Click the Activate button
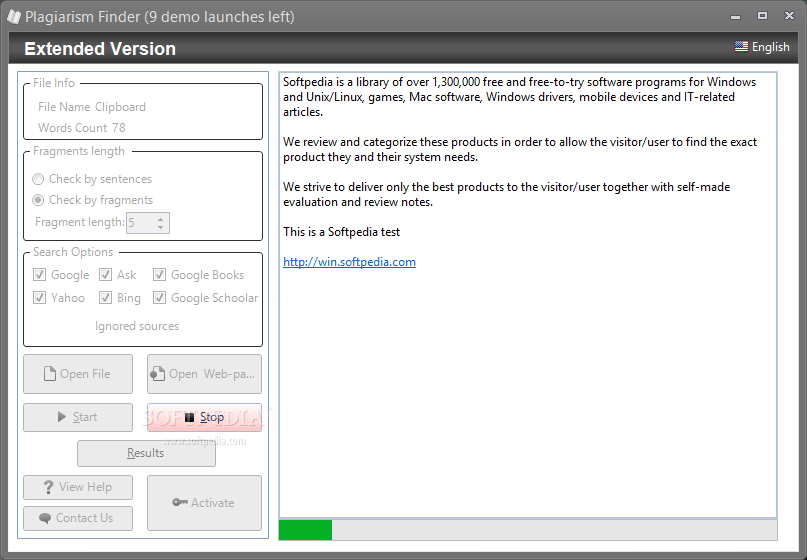This screenshot has width=807, height=560. [x=204, y=503]
